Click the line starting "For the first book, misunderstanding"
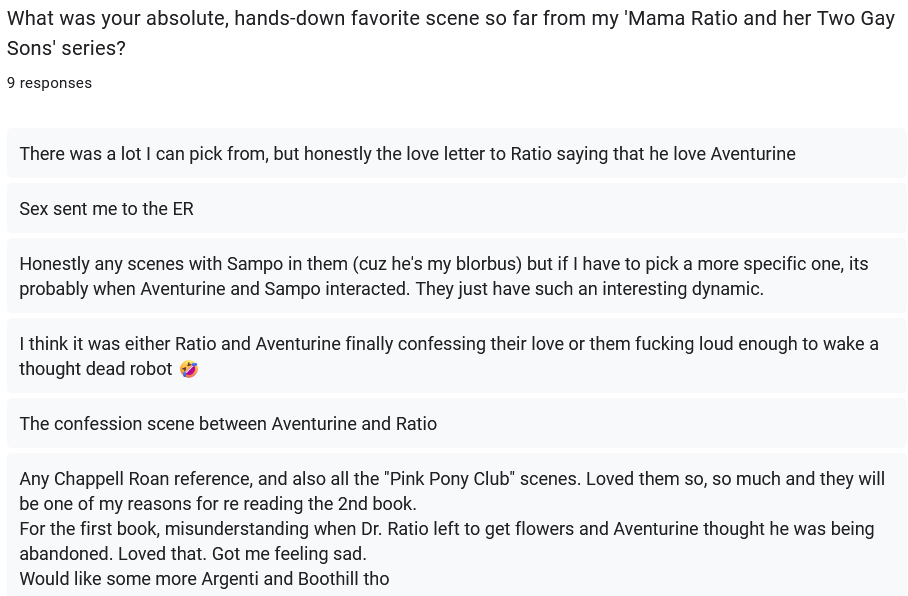 pyautogui.click(x=446, y=529)
